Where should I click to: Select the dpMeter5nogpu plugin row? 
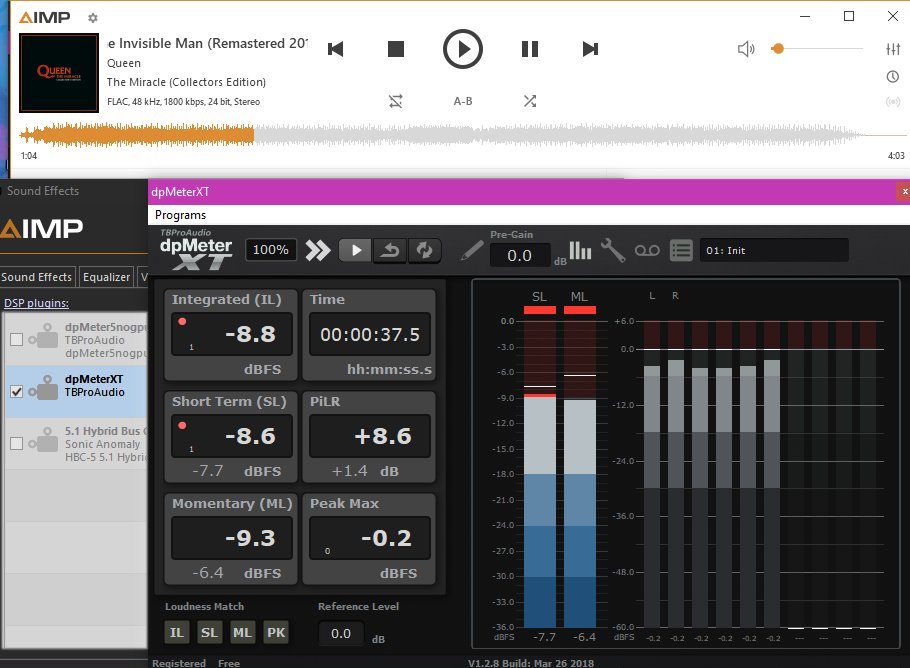tap(76, 340)
